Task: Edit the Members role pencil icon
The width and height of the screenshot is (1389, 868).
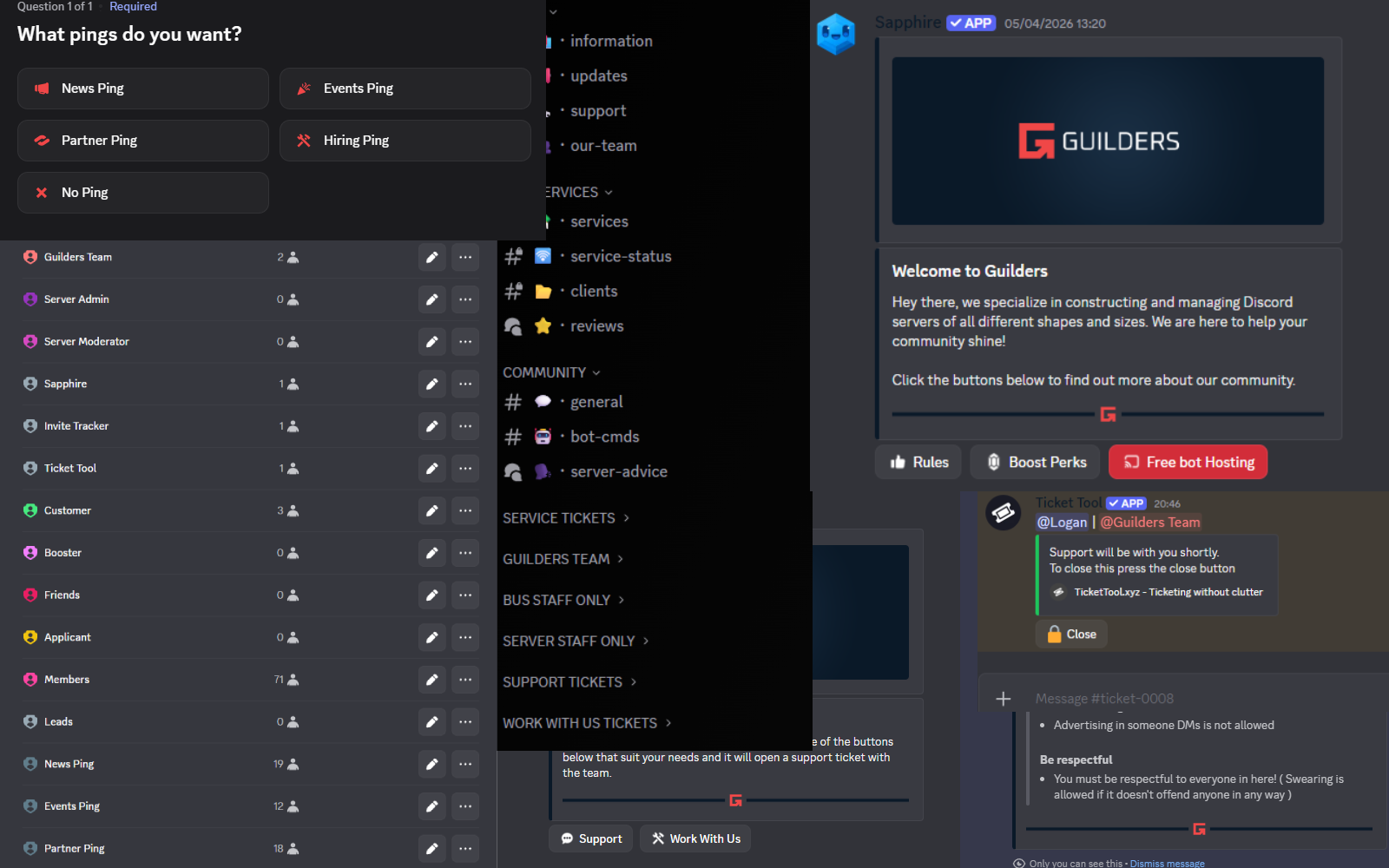Action: click(x=431, y=680)
